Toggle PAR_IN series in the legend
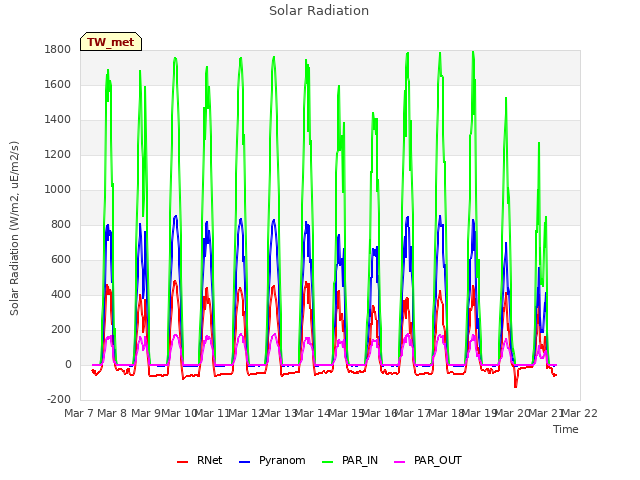640x480 pixels. pos(350,461)
